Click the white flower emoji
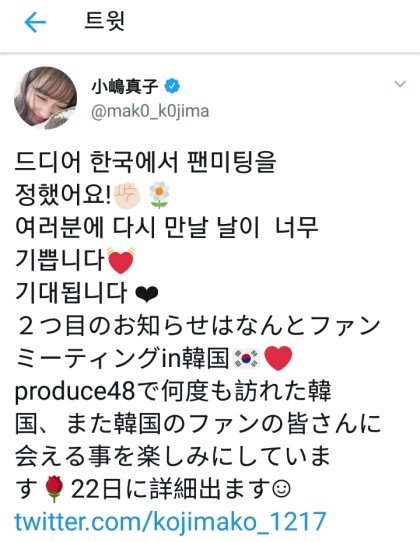The height and width of the screenshot is (542, 420). pyautogui.click(x=159, y=195)
